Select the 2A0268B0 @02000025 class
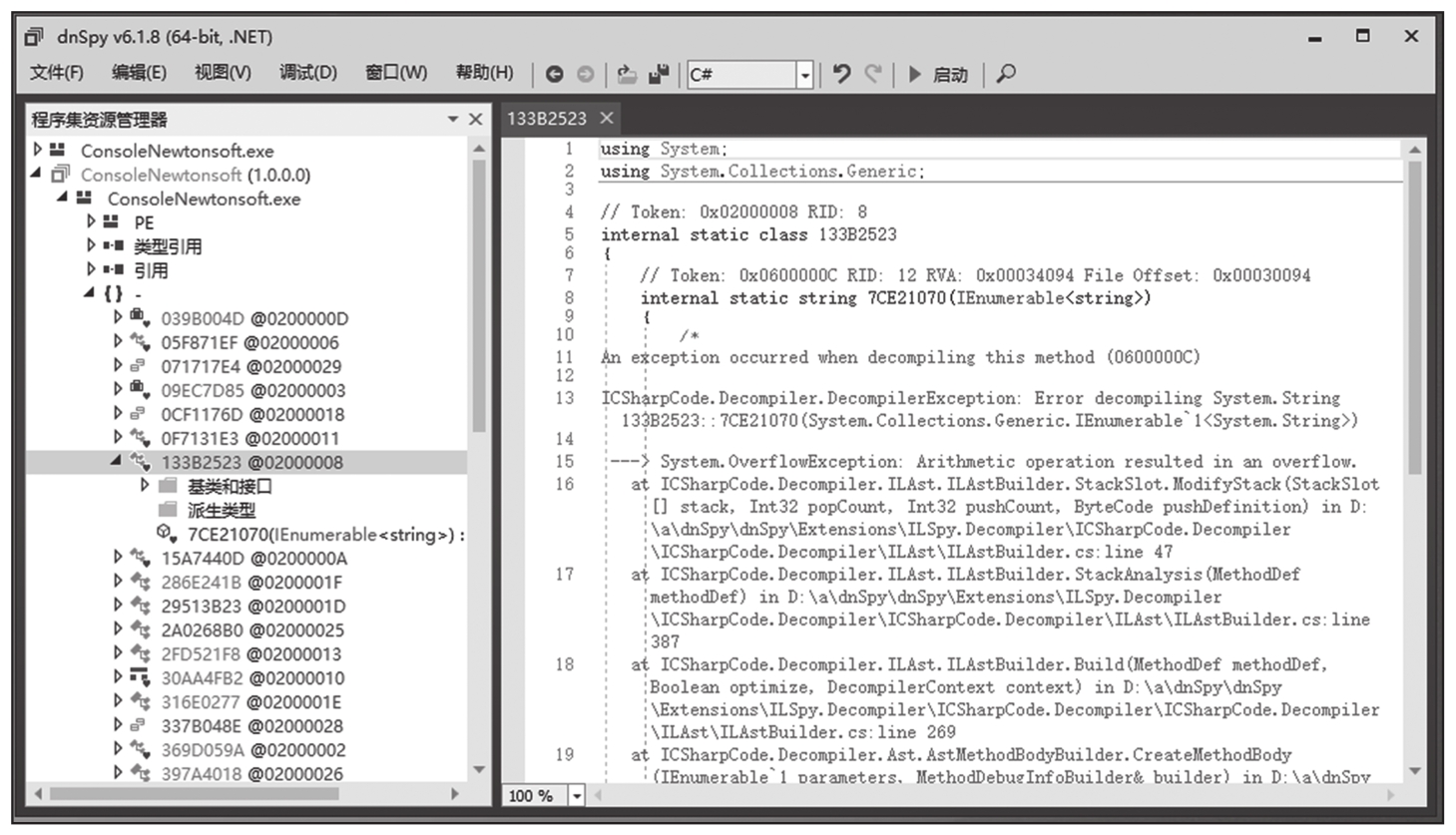Screen dimensions: 1456x835 click(x=252, y=629)
